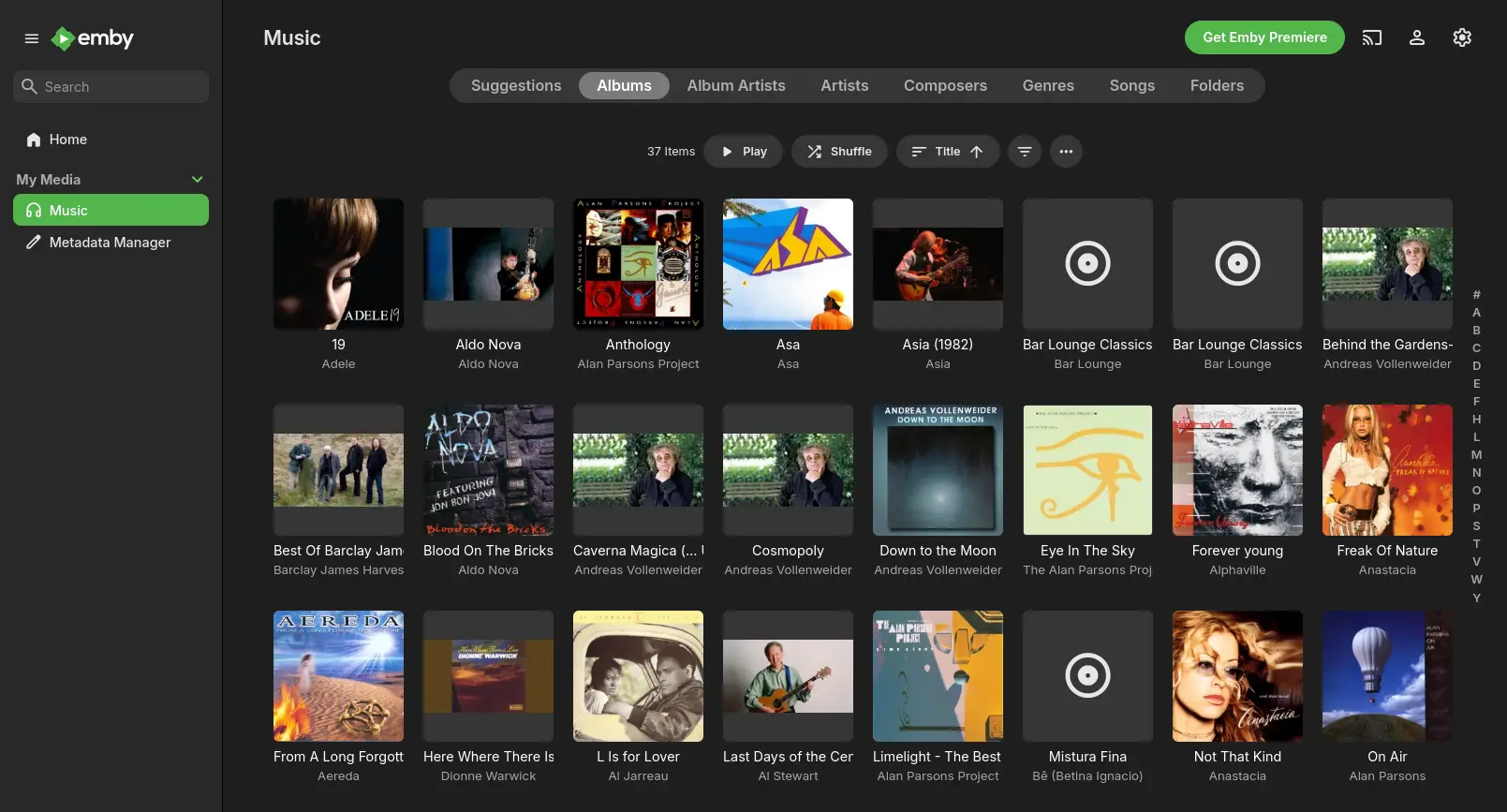Open the three-dots more options menu
This screenshot has width=1507, height=812.
[1066, 152]
